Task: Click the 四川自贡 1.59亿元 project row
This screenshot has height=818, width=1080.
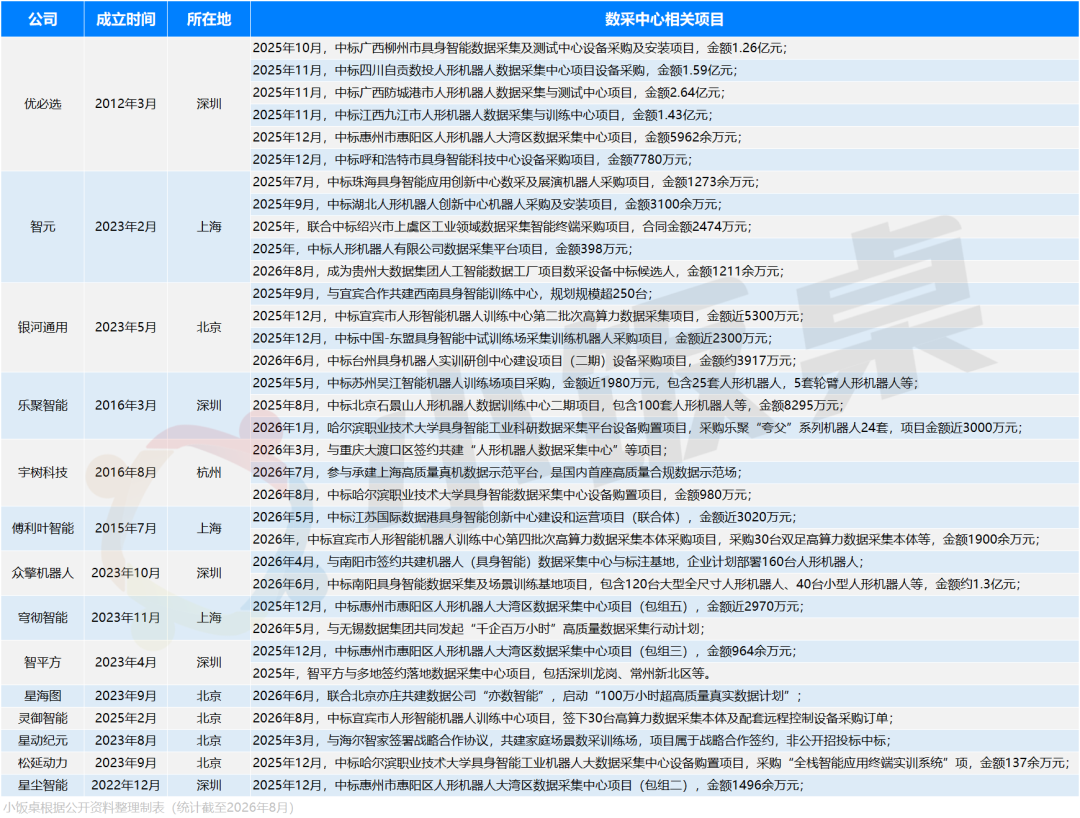Action: (665, 70)
